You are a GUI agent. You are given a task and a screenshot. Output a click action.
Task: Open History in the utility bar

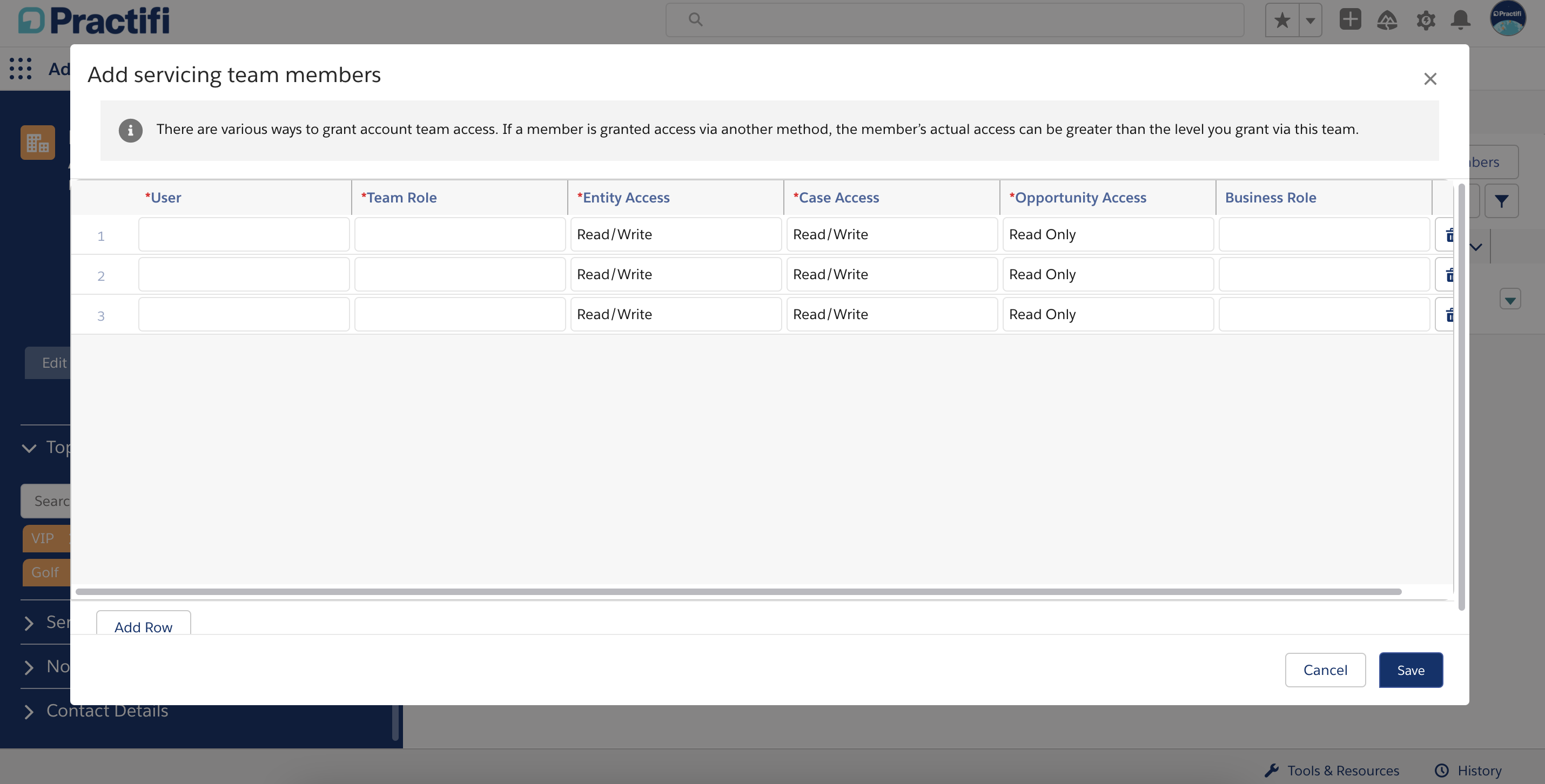pos(1468,770)
